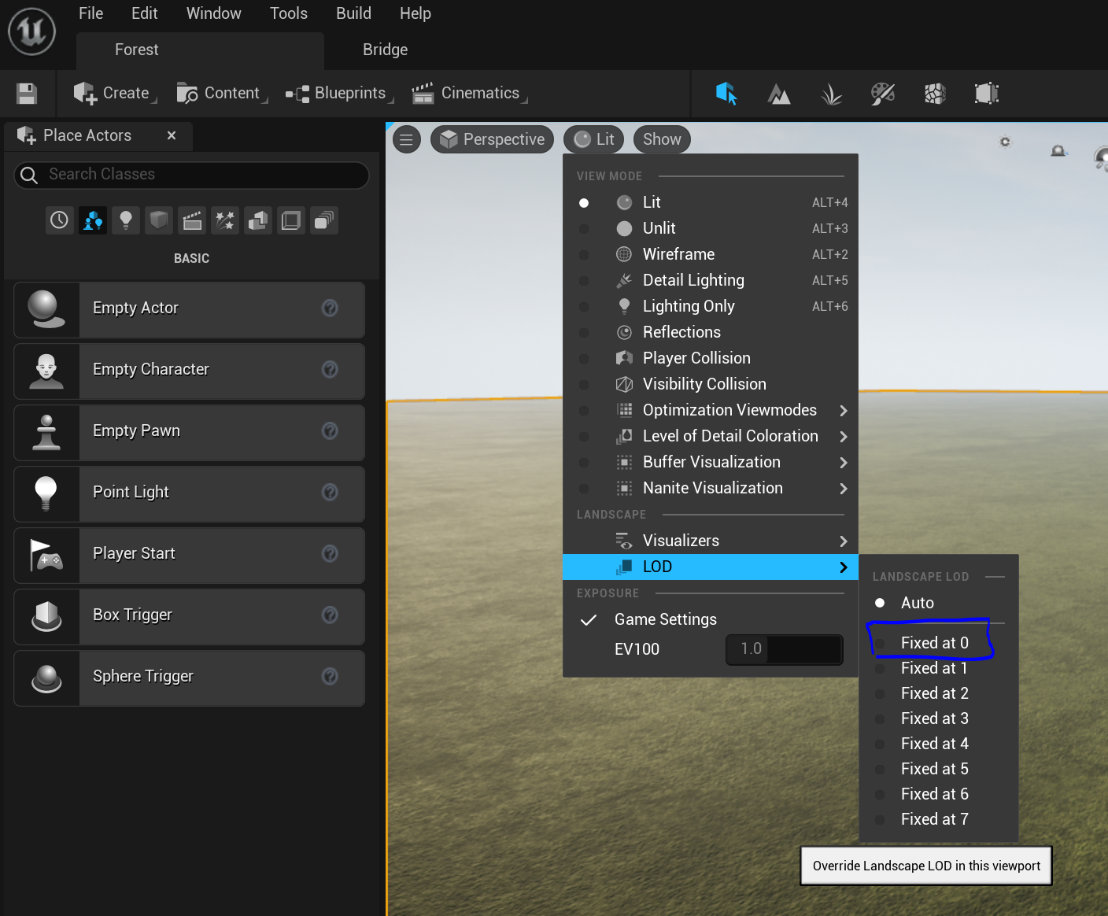
Task: Open the Perspective viewport dropdown
Action: click(492, 139)
